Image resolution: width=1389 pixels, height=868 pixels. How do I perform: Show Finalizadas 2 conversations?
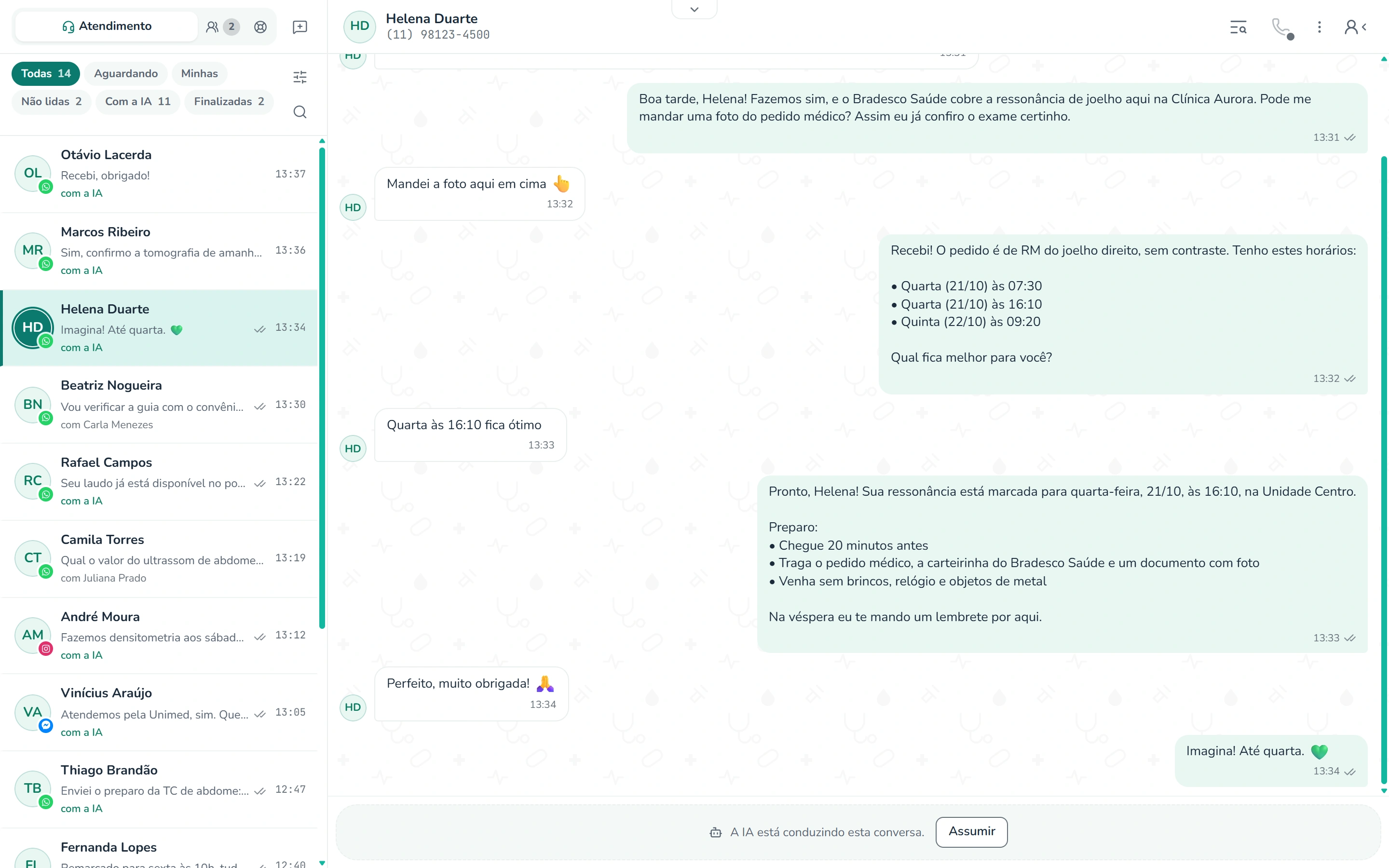click(x=229, y=102)
